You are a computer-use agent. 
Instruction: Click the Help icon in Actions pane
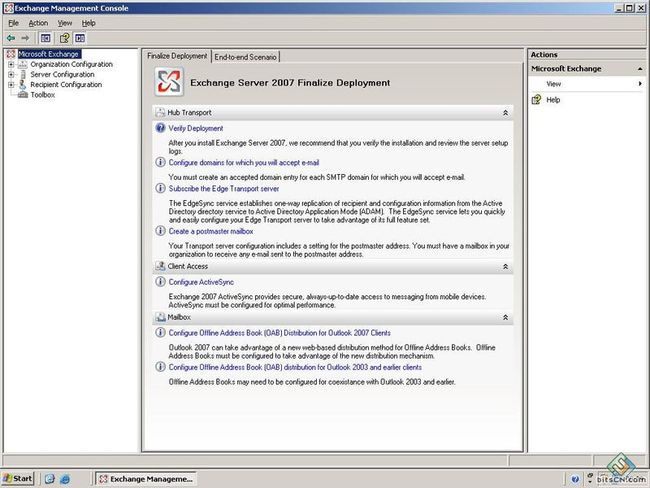click(x=536, y=100)
